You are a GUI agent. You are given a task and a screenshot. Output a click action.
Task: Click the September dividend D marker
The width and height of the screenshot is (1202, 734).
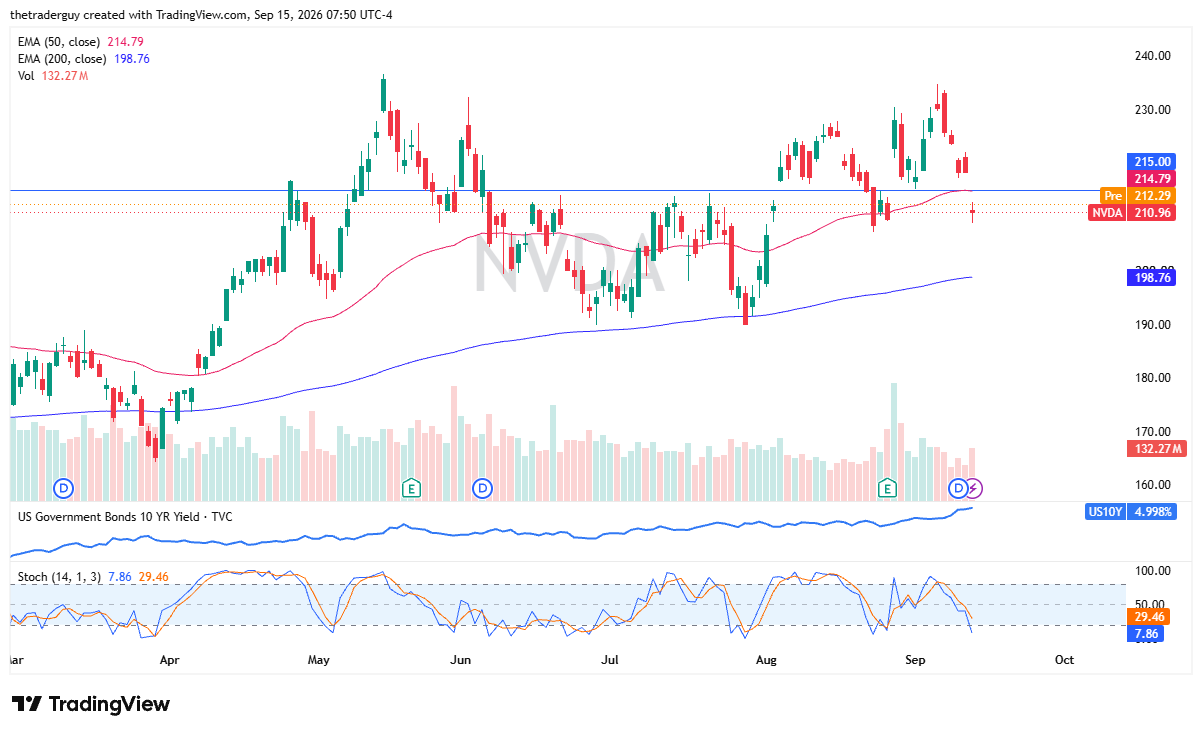tap(958, 488)
